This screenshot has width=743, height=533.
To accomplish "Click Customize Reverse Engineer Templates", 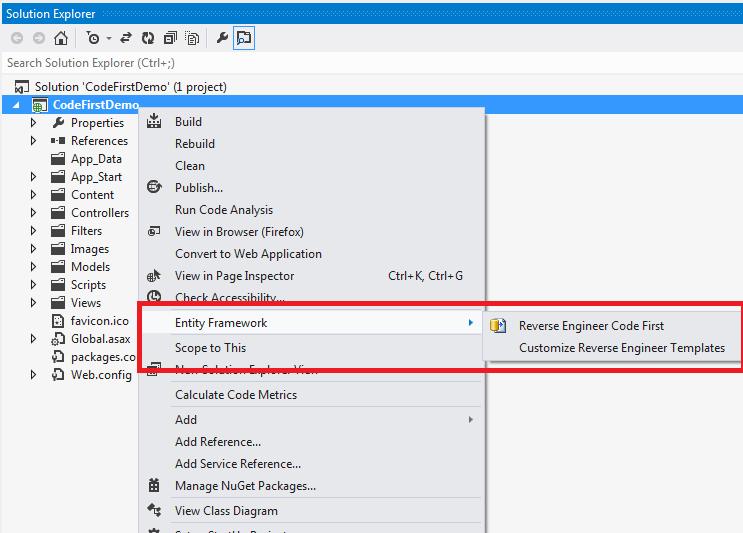I will point(622,348).
